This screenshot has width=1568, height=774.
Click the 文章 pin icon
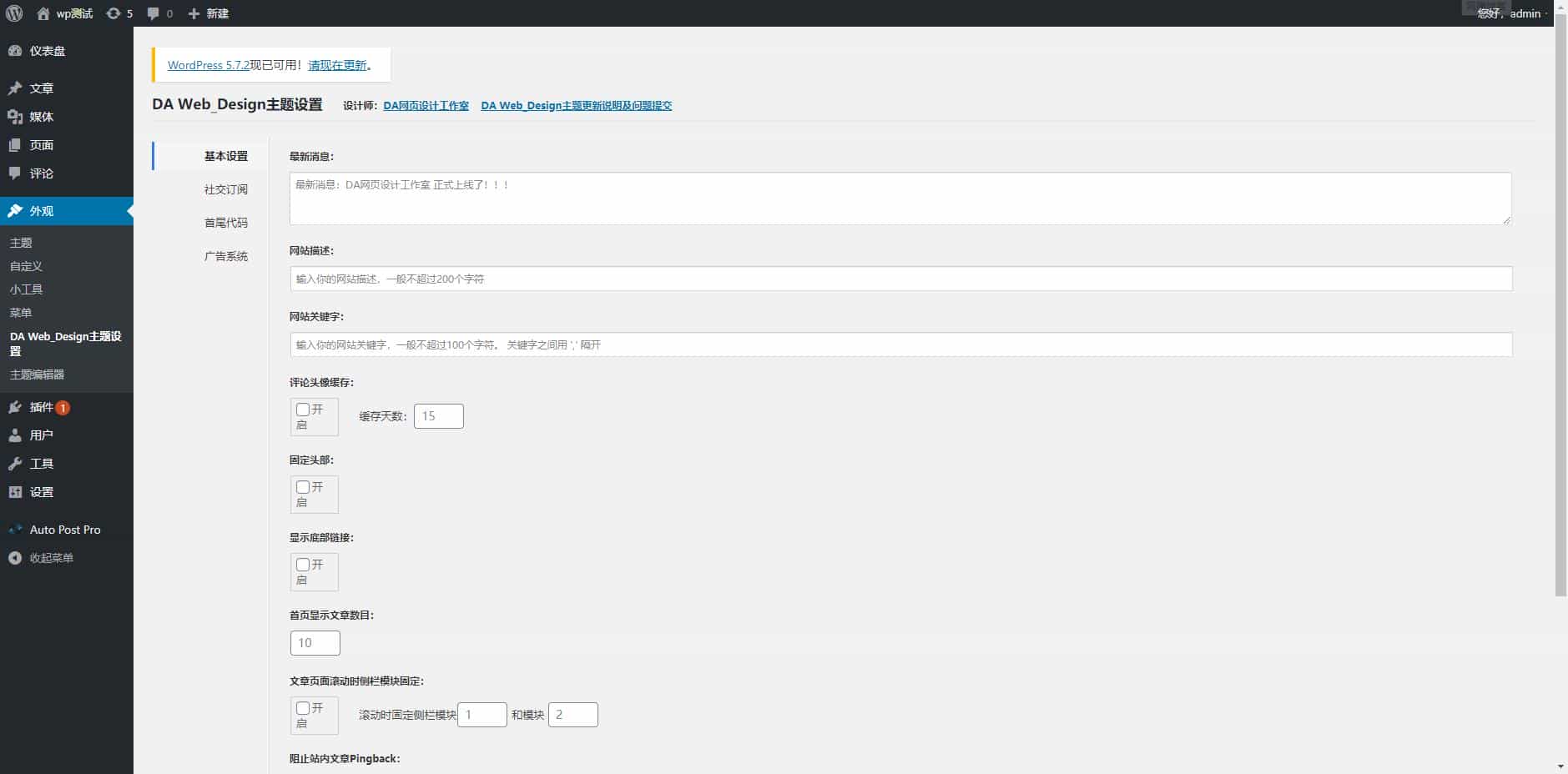15,88
